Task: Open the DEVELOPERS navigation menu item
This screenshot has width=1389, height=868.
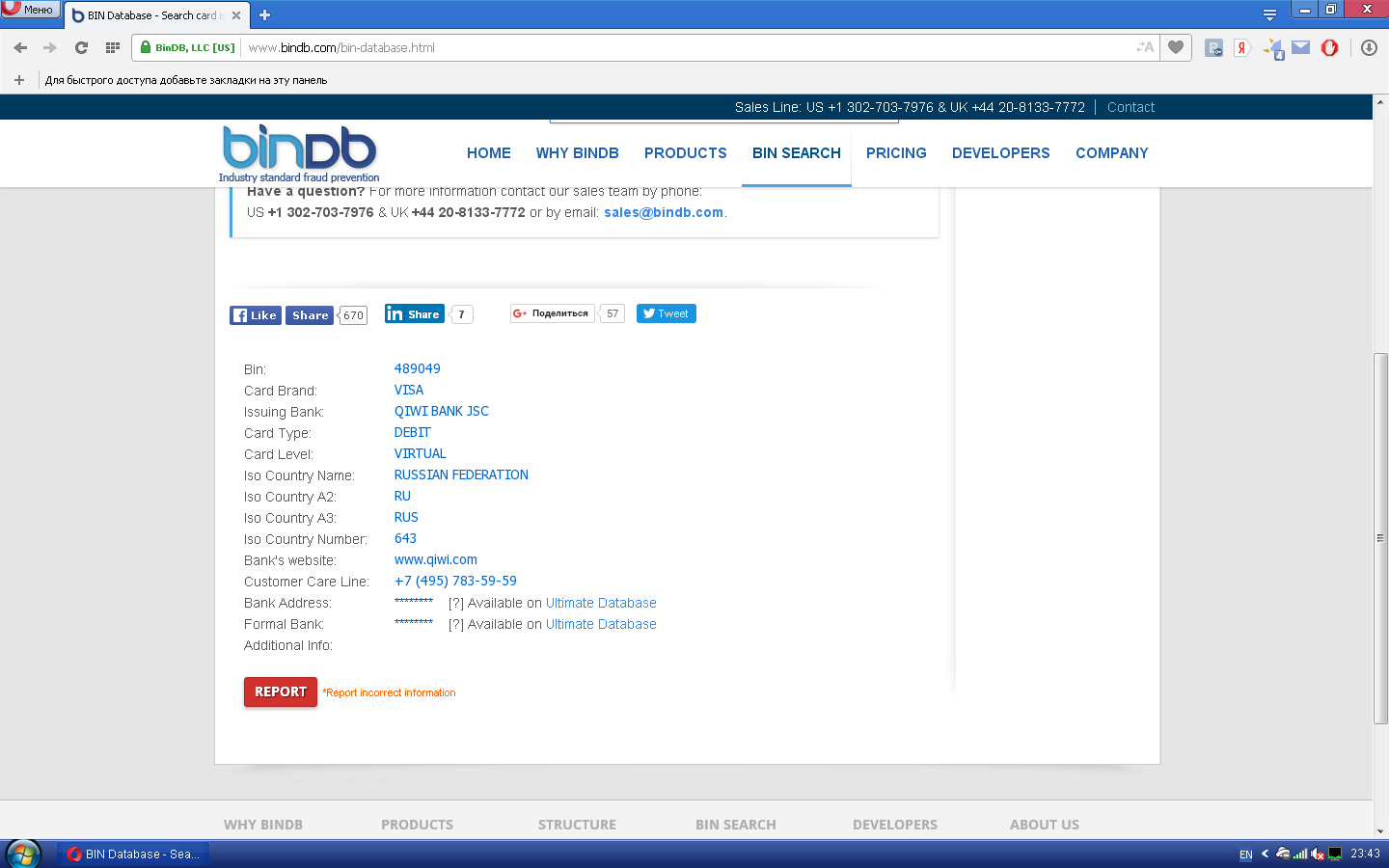Action: point(1000,153)
